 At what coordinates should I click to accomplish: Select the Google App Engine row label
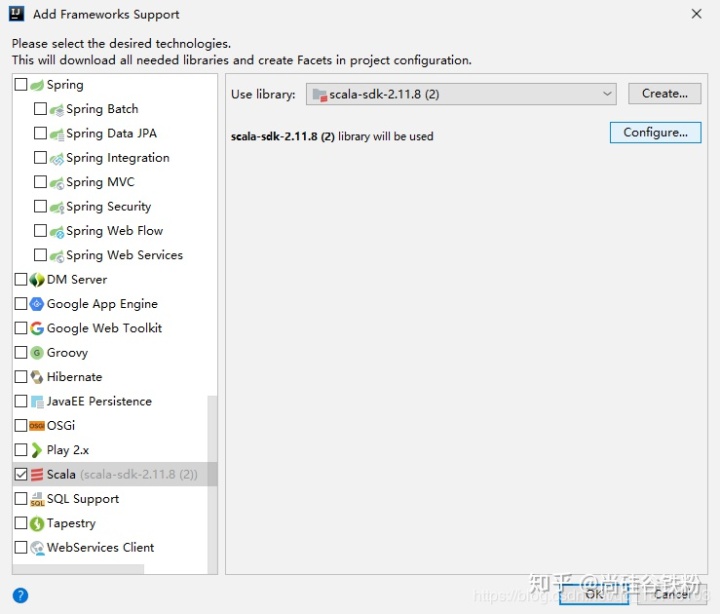point(102,304)
